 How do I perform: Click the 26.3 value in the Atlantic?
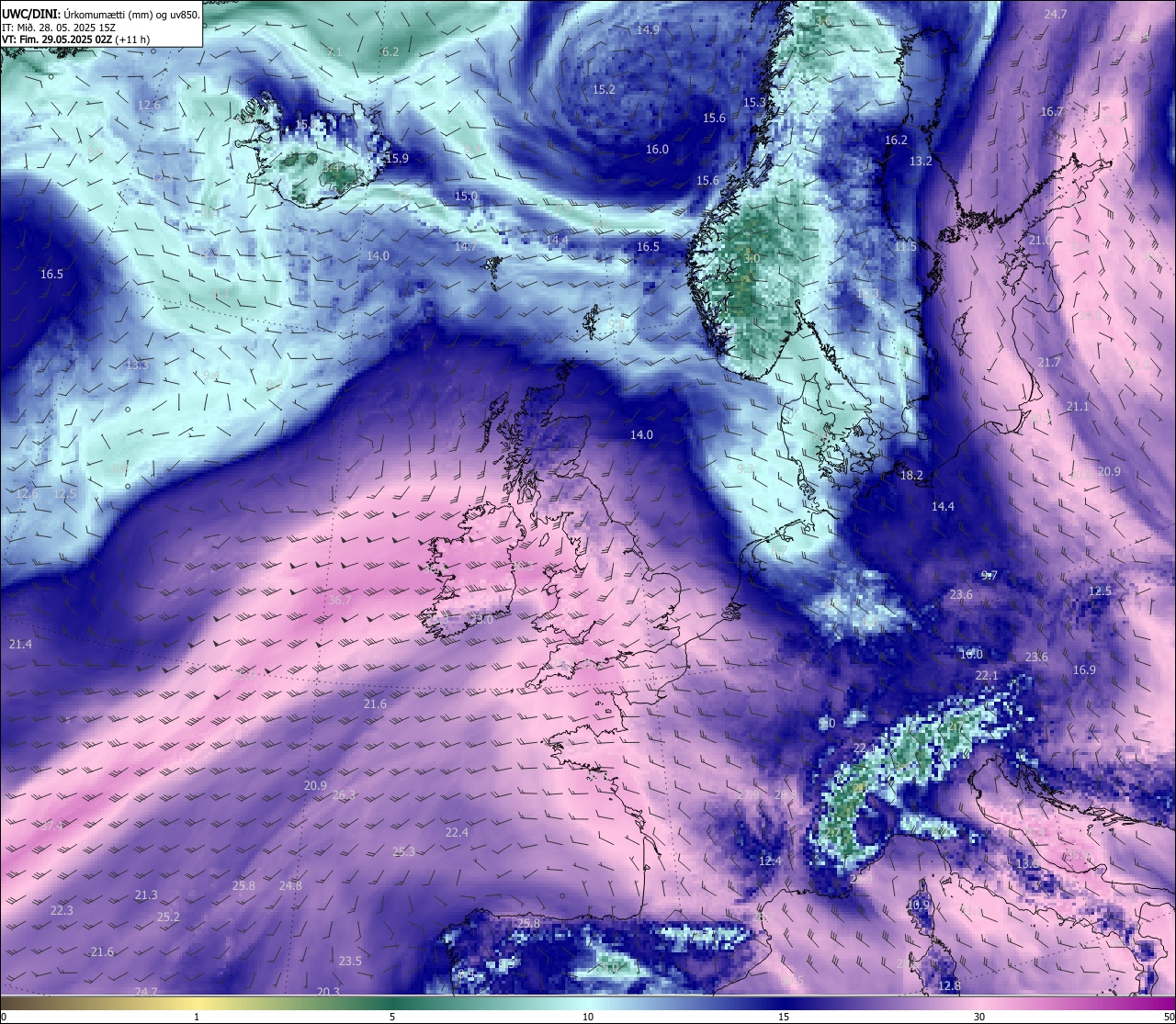click(344, 795)
